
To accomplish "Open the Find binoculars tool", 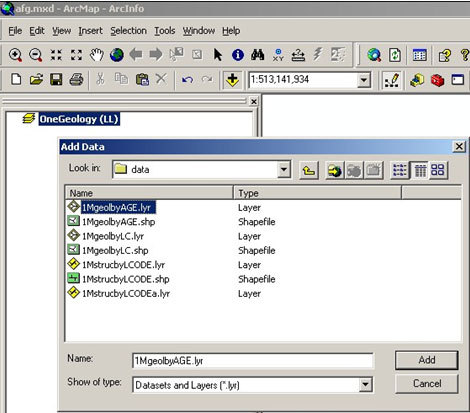I will coord(258,55).
